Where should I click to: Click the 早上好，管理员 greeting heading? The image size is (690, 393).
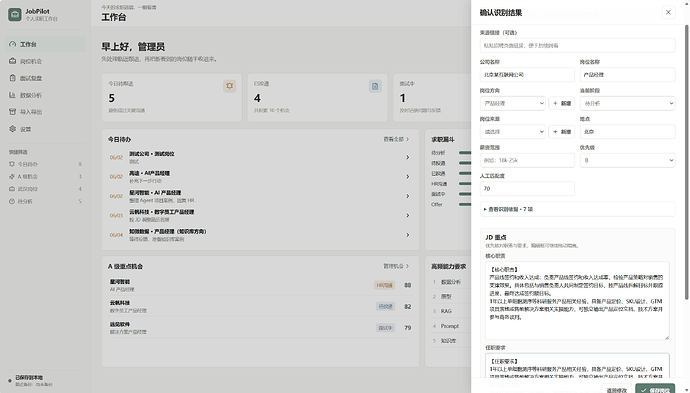(x=133, y=47)
